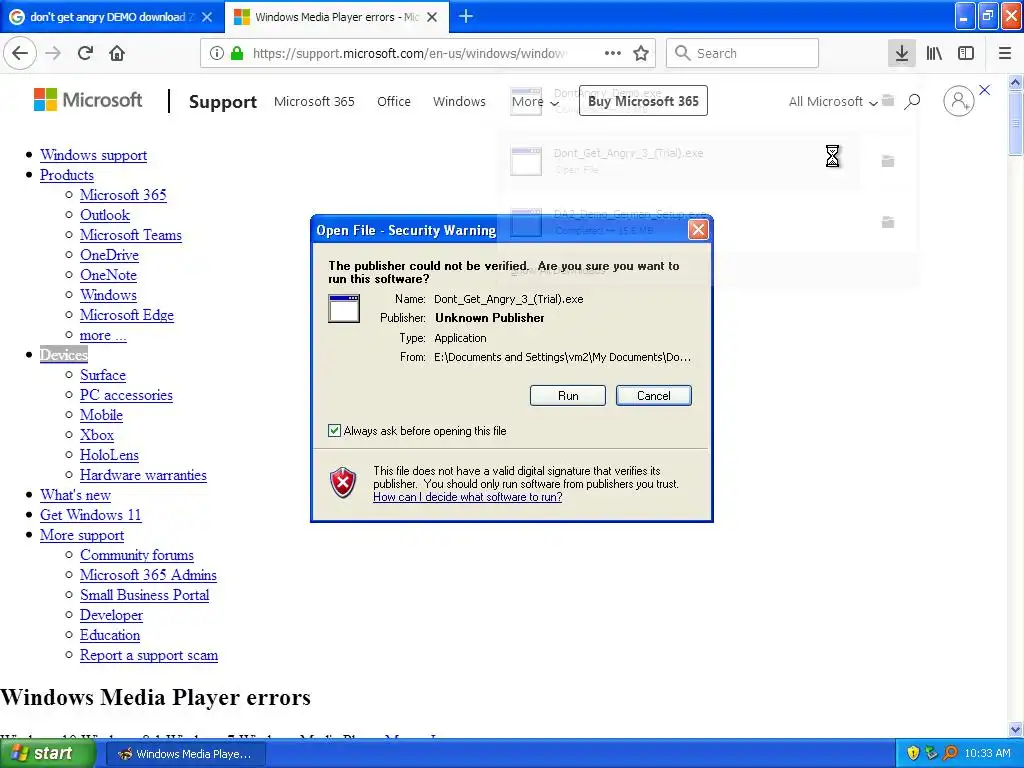This screenshot has width=1024, height=768.
Task: Click the orange magnifier tray icon
Action: [950, 753]
